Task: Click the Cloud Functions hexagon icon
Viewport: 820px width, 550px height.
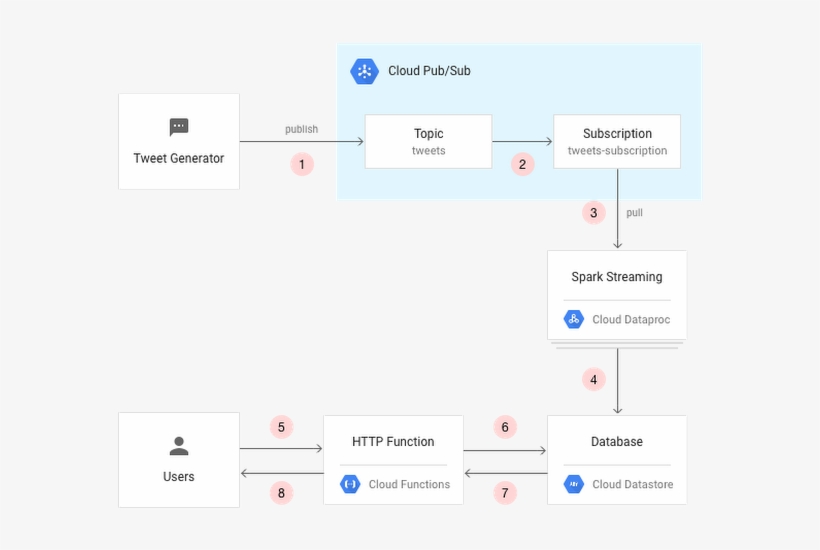Action: click(350, 484)
